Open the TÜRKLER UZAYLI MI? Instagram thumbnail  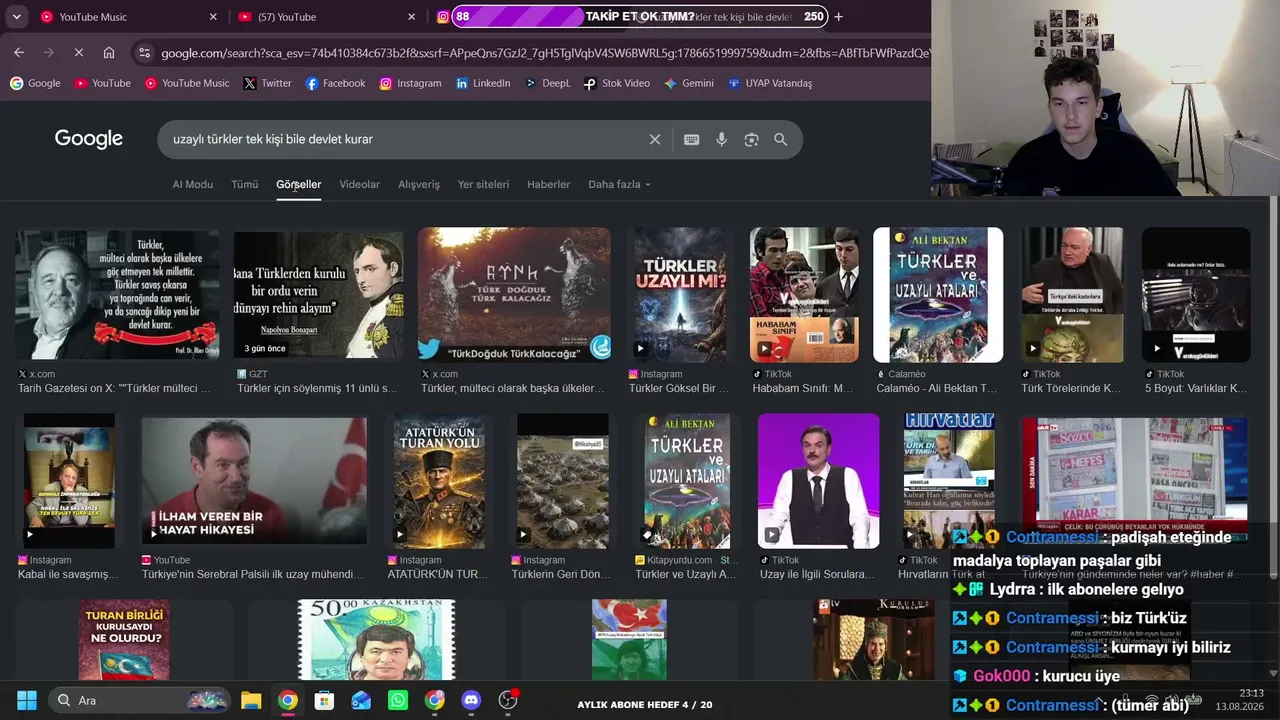point(680,295)
